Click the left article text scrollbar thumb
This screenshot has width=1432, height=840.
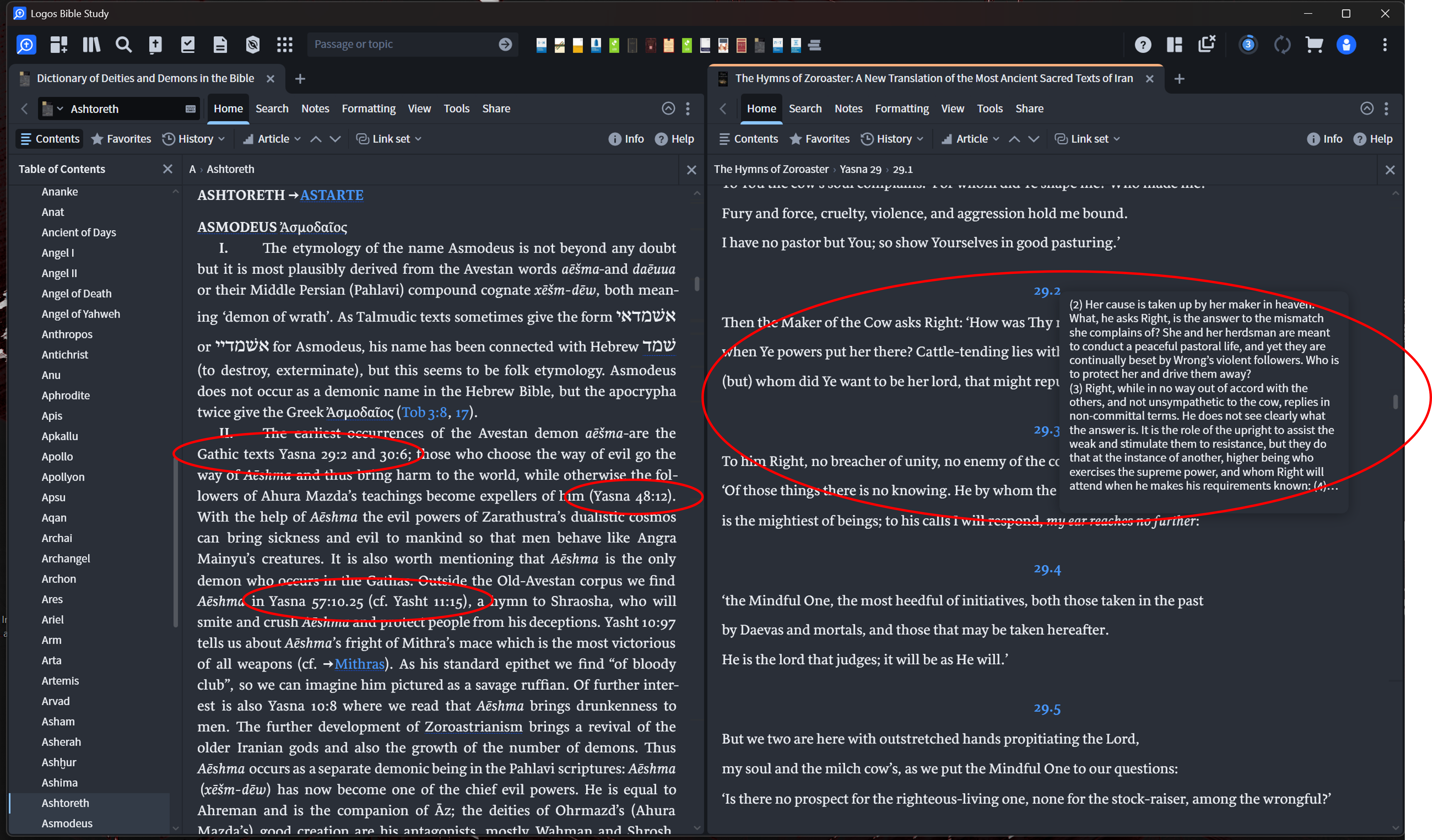[697, 283]
